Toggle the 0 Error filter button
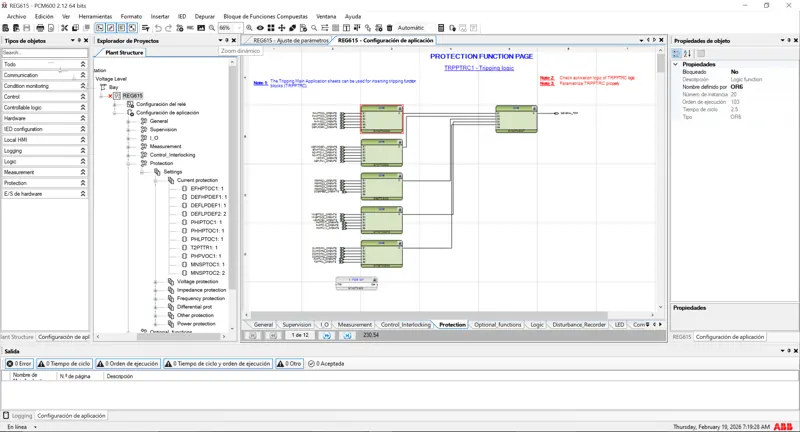Screen dimensions: 800x432 point(19,364)
